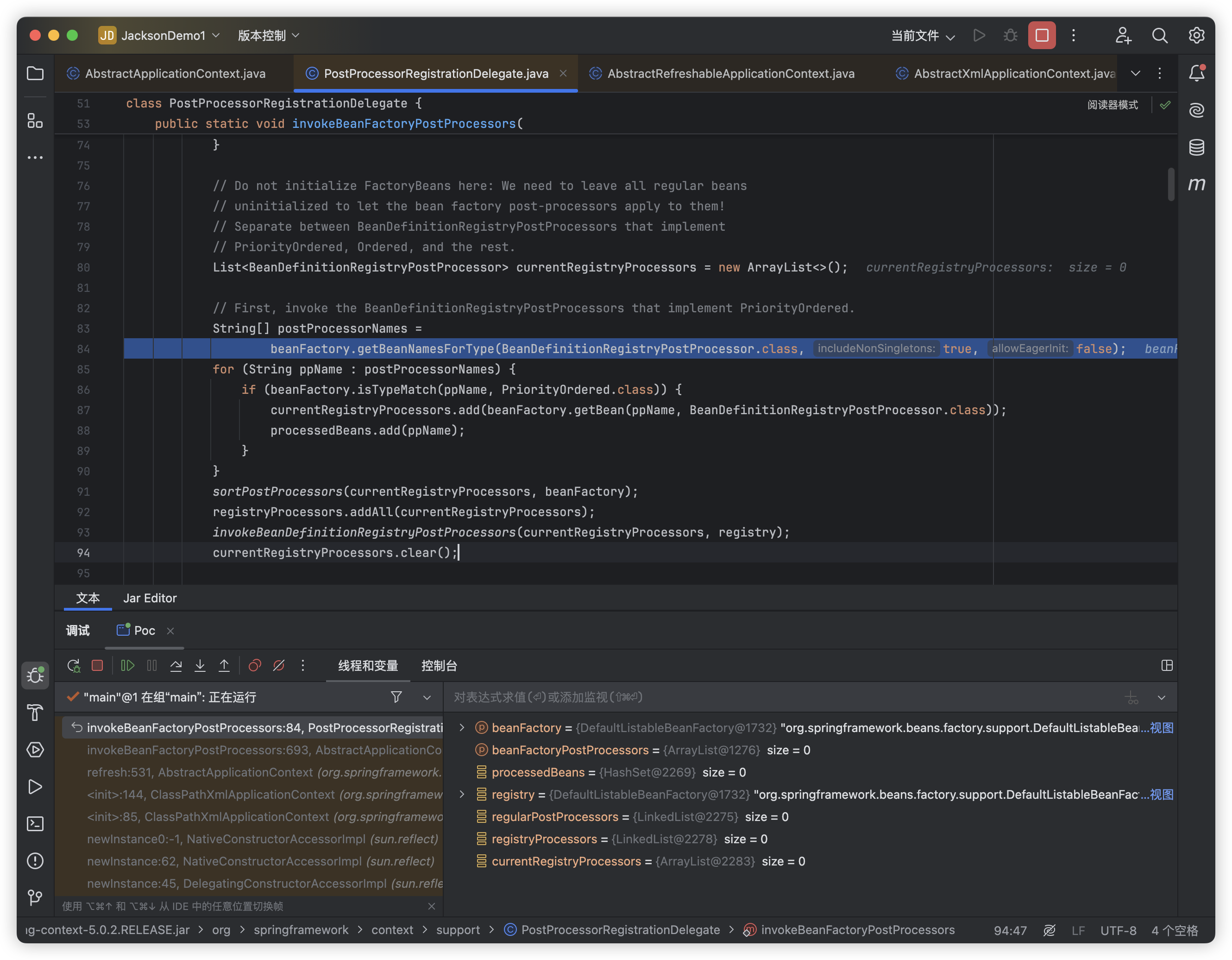The image size is (1232, 960).
Task: Add a new watch icon
Action: pos(1131,698)
